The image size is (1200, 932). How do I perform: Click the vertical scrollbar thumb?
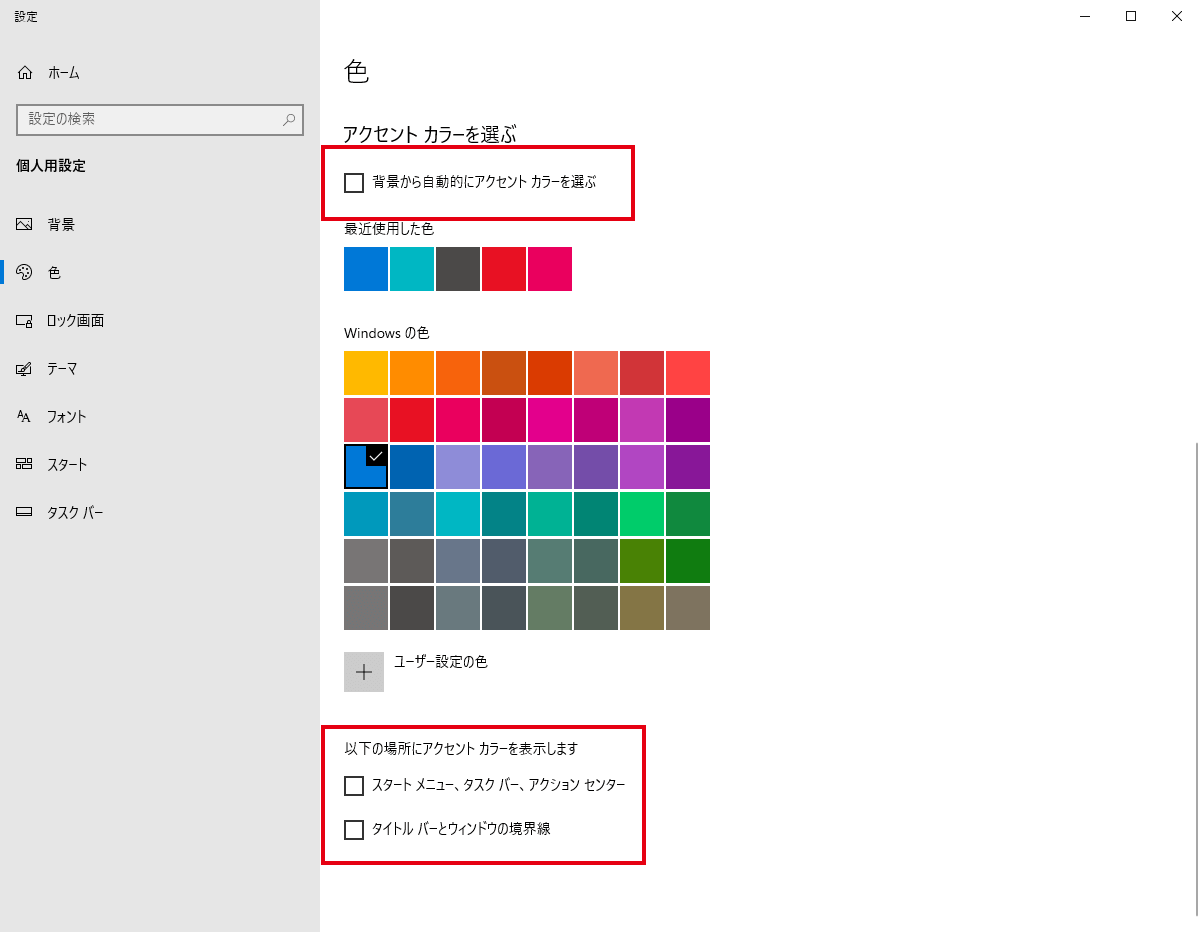1197,680
